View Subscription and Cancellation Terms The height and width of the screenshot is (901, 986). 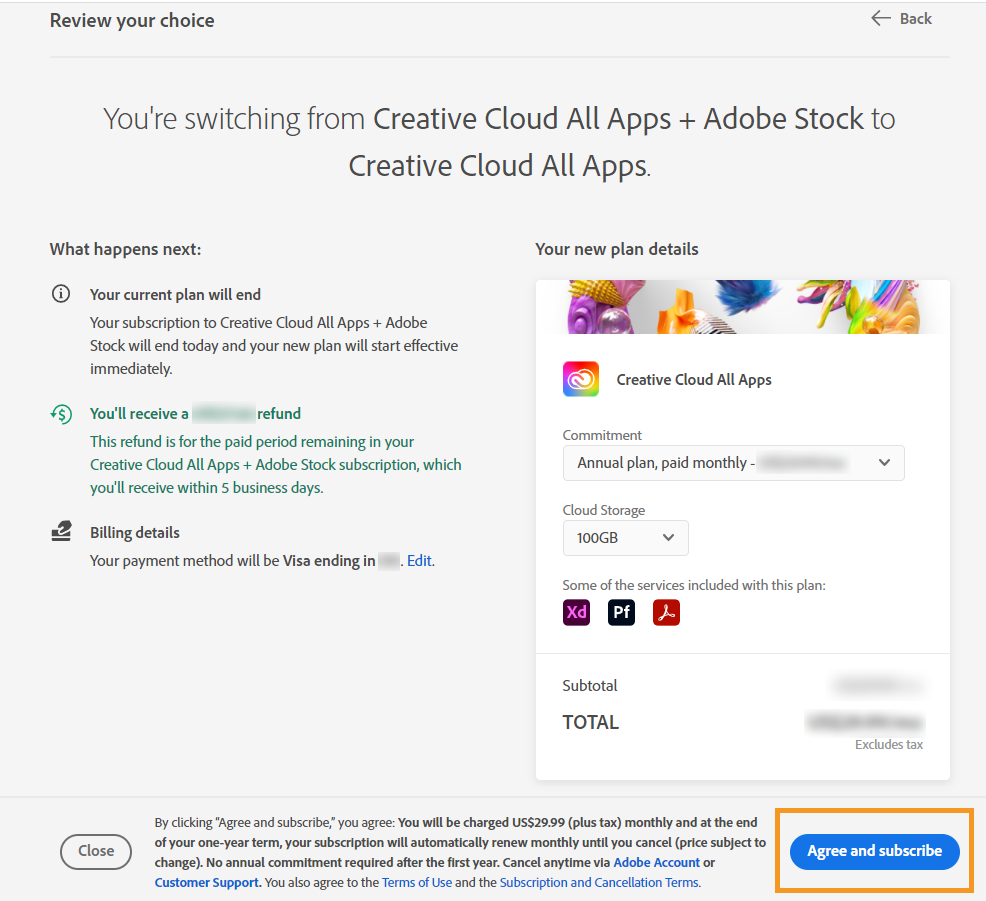click(x=599, y=882)
